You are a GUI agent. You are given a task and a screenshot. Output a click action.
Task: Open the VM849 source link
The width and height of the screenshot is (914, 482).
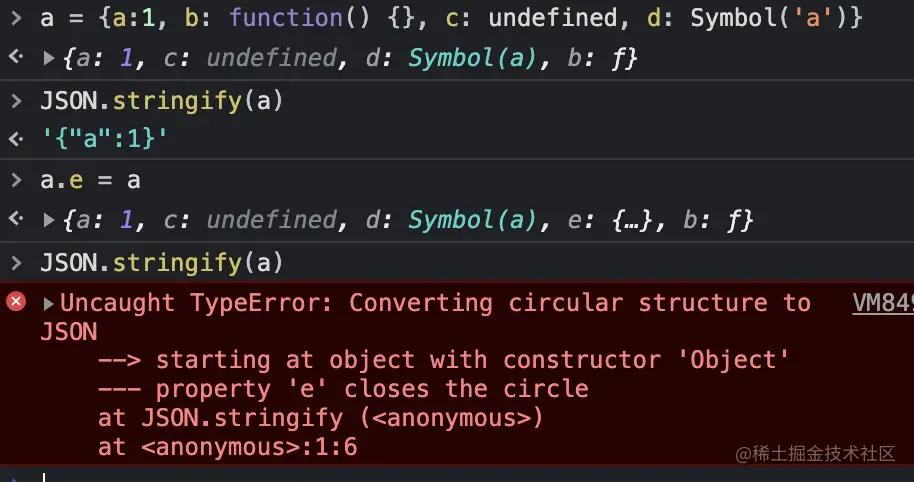point(882,303)
